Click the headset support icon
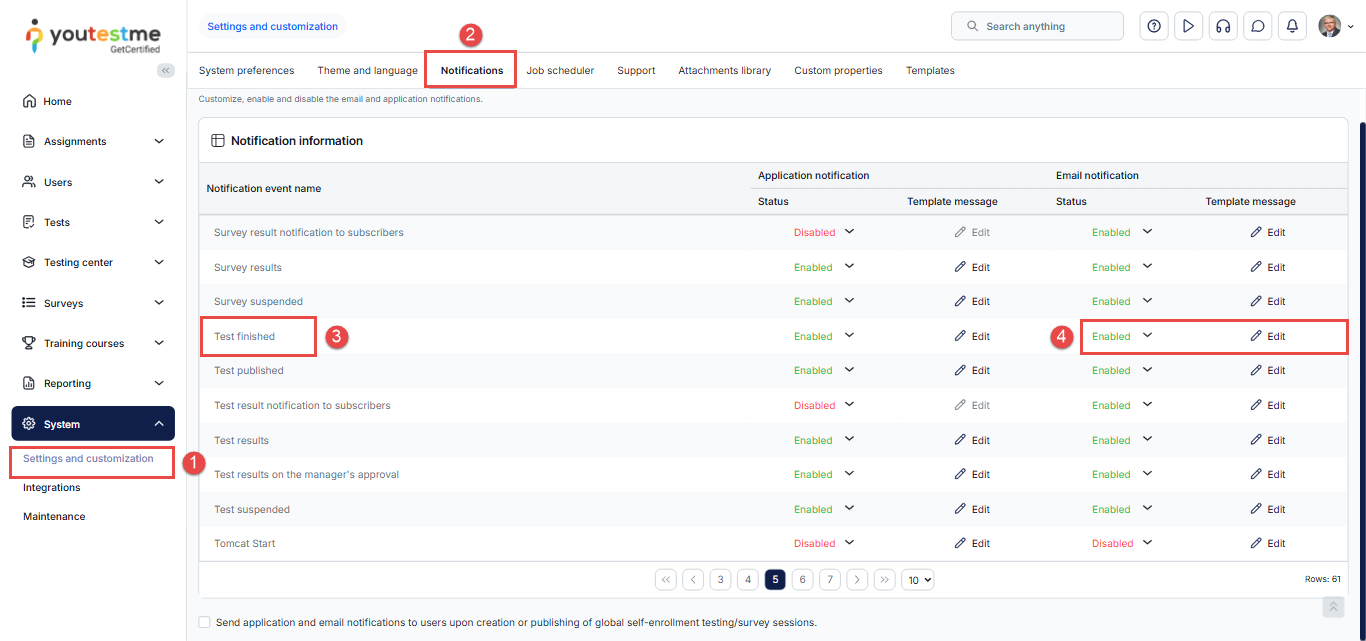The image size is (1366, 641). coord(1222,27)
